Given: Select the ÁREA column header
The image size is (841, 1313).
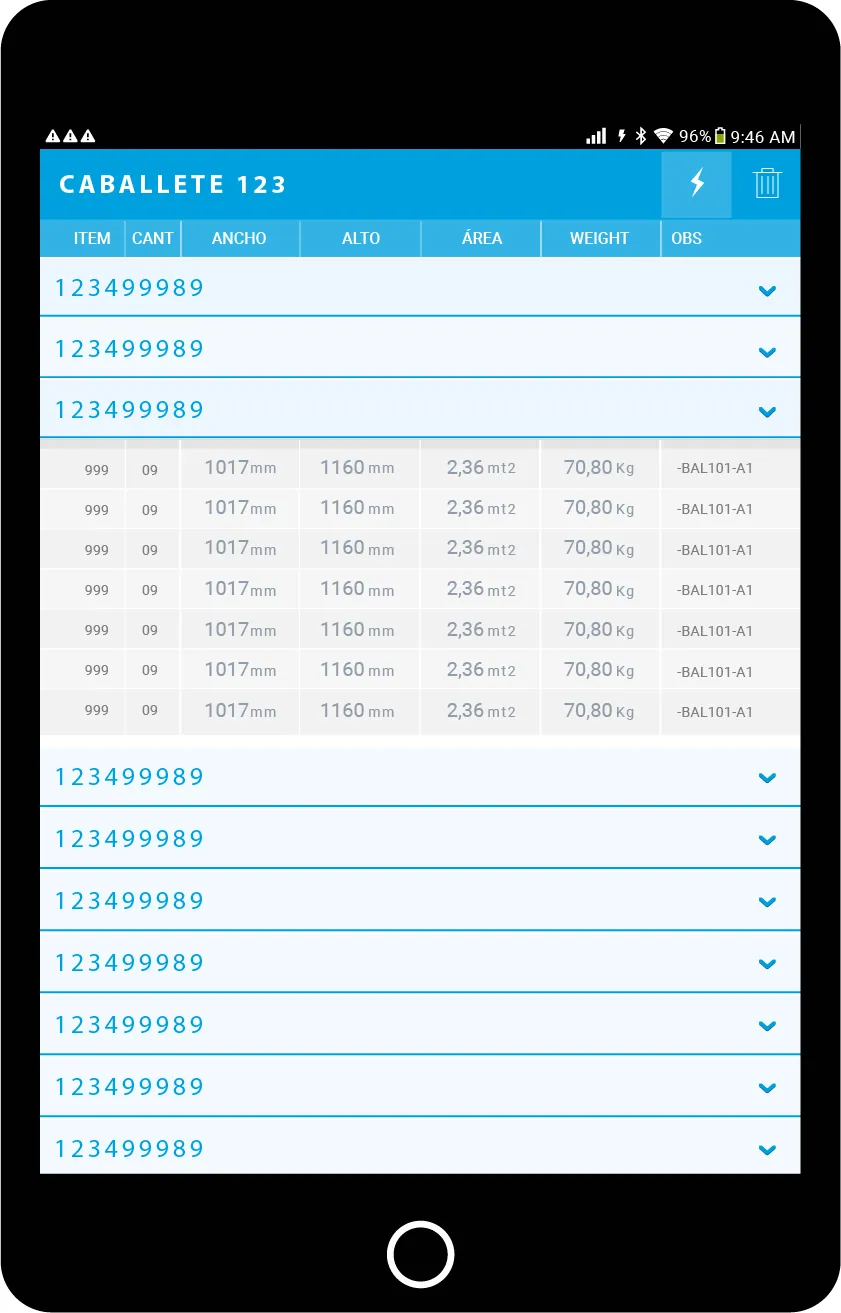Looking at the screenshot, I should (482, 238).
